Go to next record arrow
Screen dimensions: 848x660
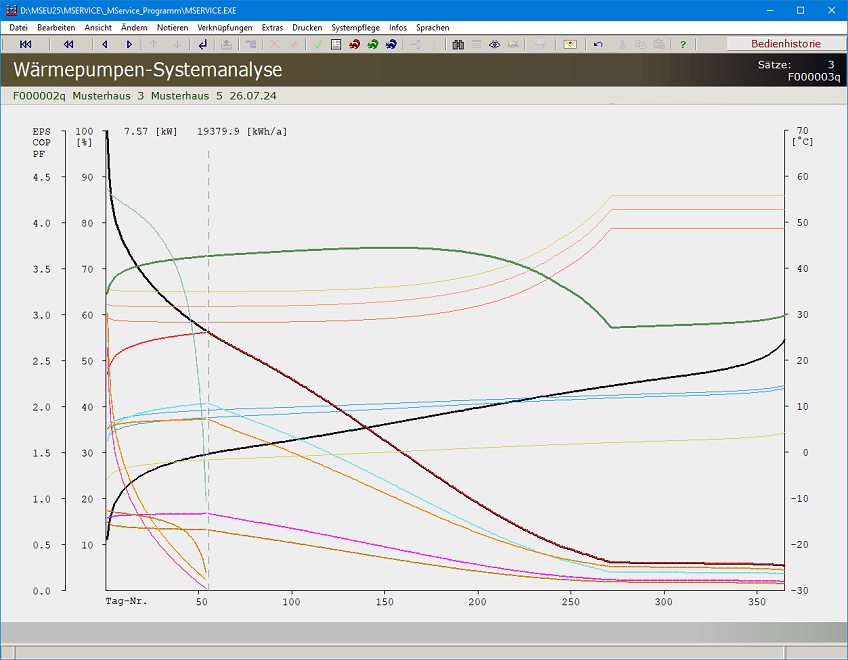pyautogui.click(x=129, y=44)
